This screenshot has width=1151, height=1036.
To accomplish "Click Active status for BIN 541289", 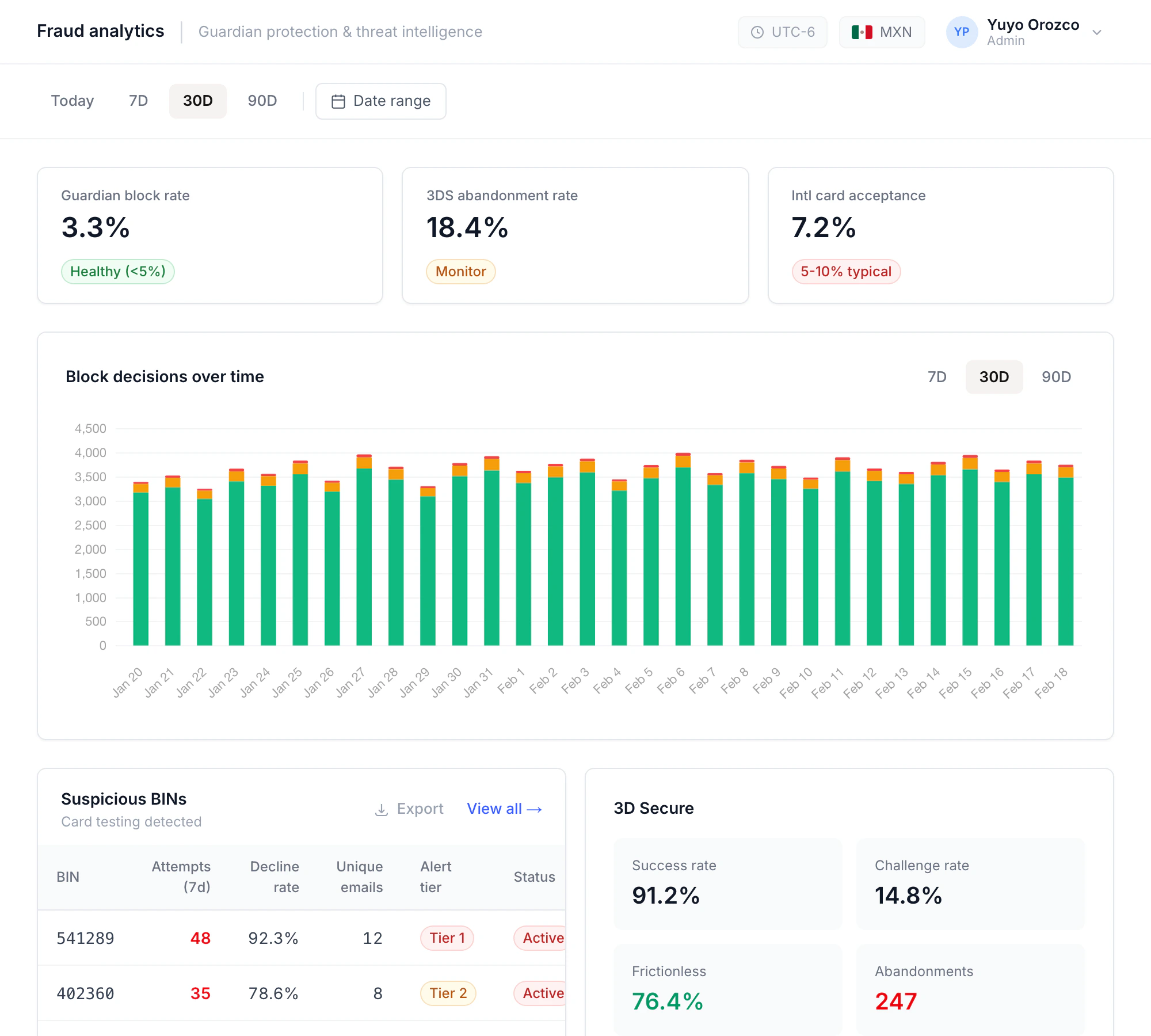I will point(540,938).
